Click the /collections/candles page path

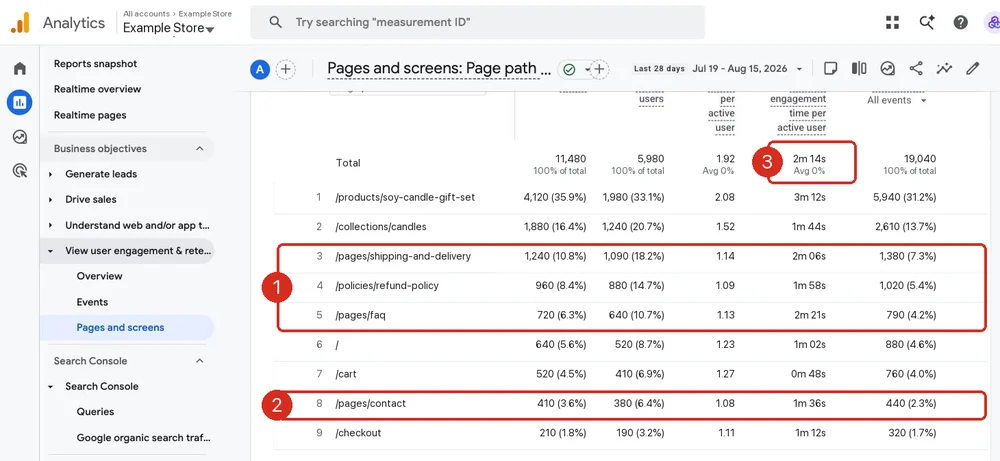381,227
